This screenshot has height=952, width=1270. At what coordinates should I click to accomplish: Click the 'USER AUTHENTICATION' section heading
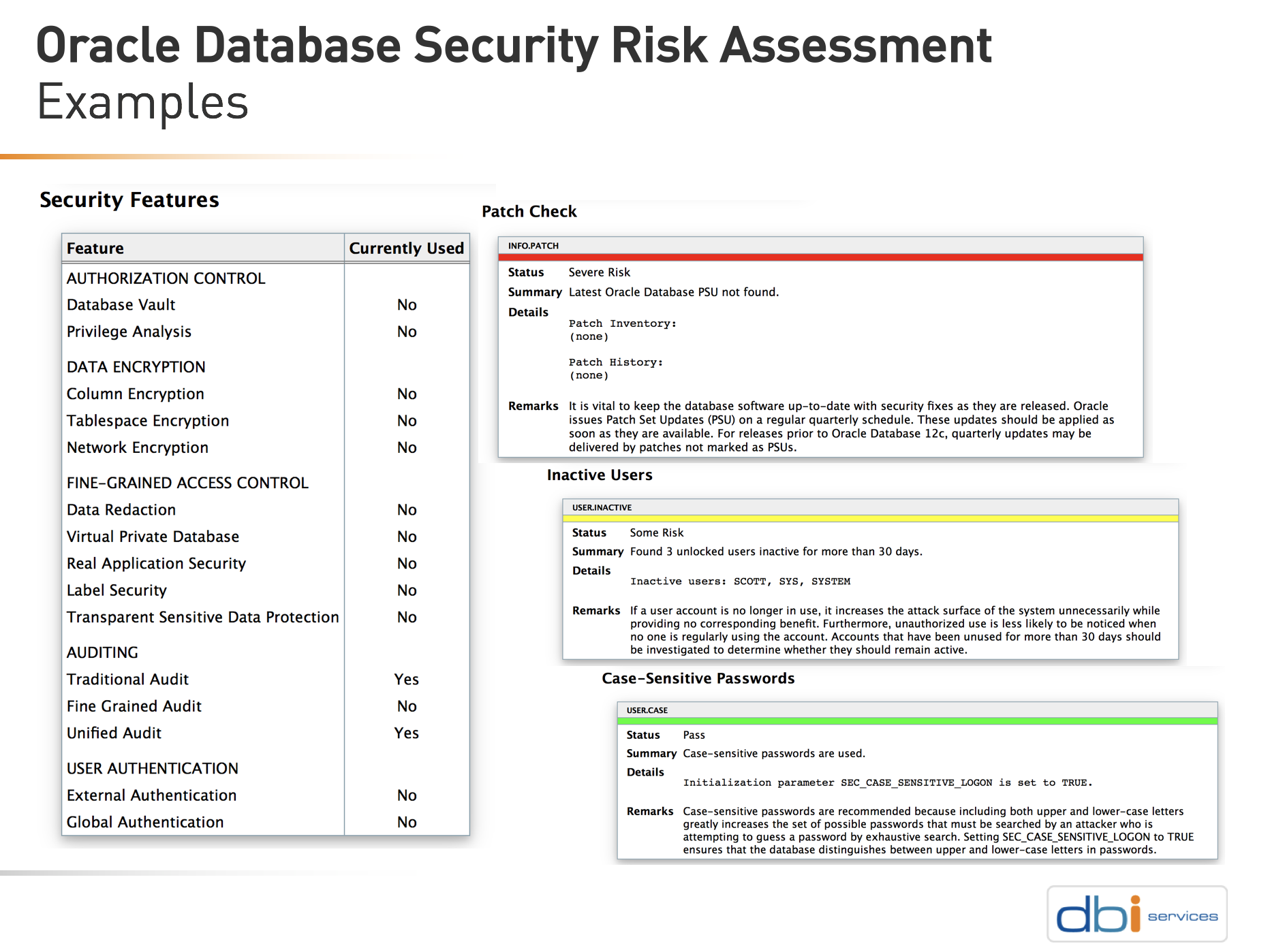153,768
